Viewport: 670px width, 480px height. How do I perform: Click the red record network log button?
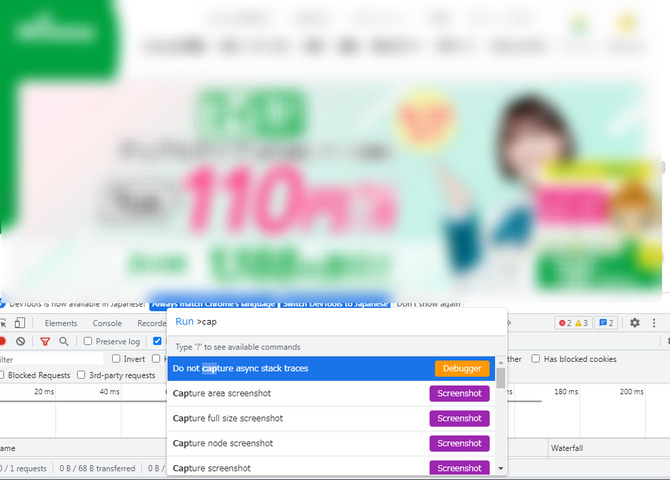[3, 341]
